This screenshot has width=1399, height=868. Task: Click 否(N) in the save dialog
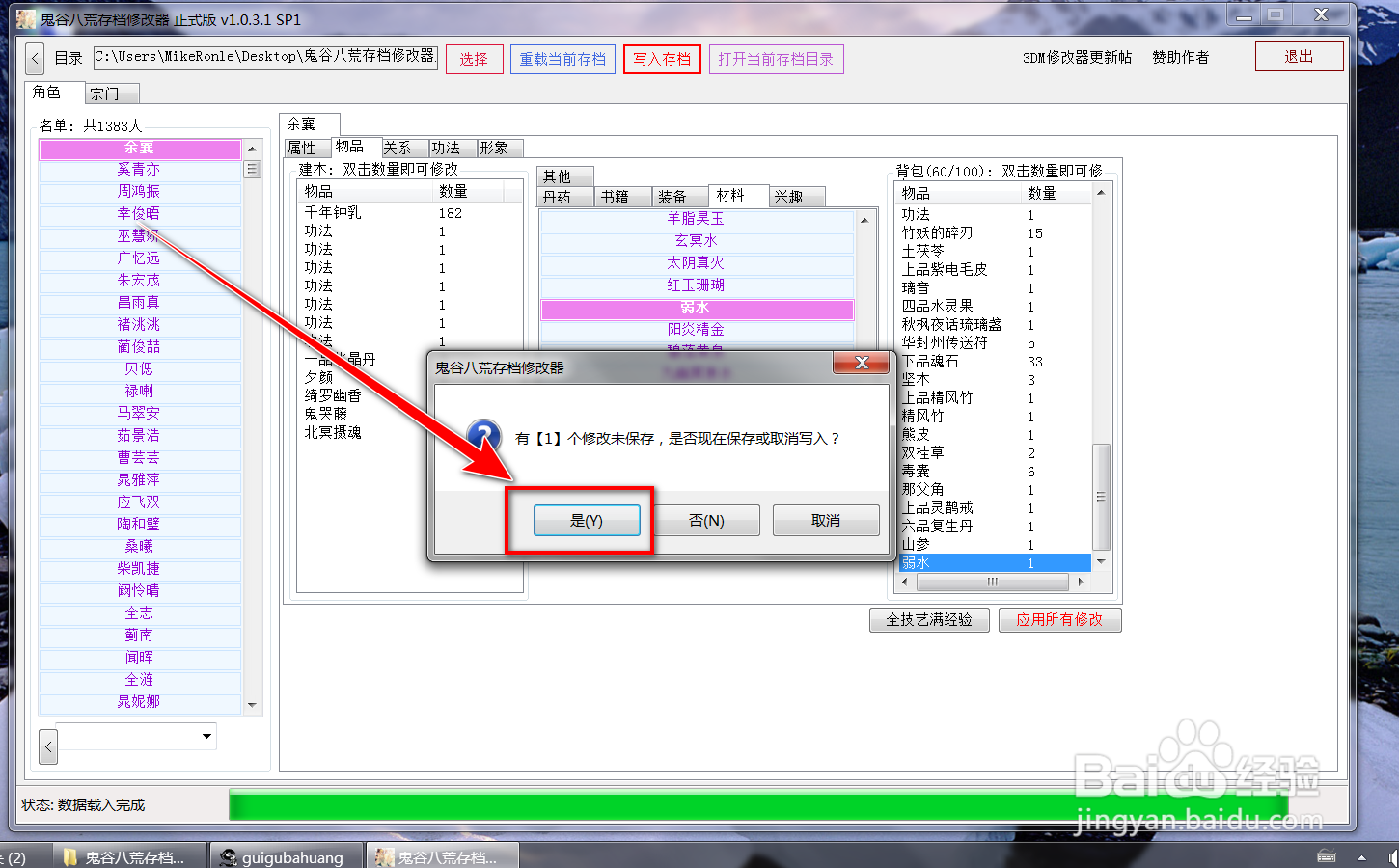pyautogui.click(x=706, y=520)
